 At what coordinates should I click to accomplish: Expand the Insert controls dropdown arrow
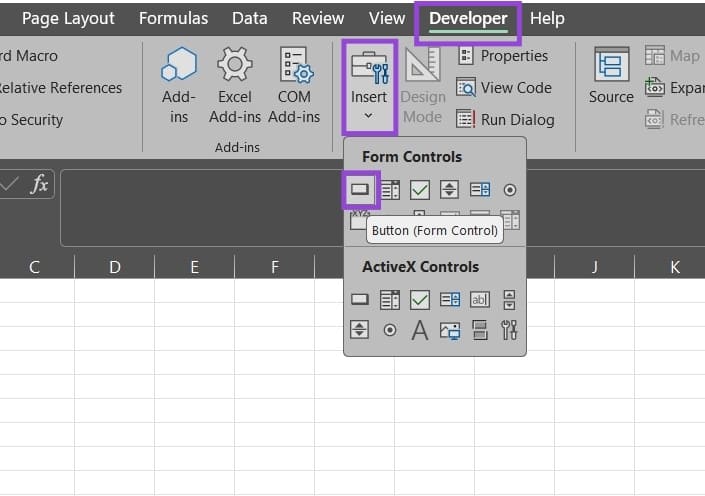(368, 116)
